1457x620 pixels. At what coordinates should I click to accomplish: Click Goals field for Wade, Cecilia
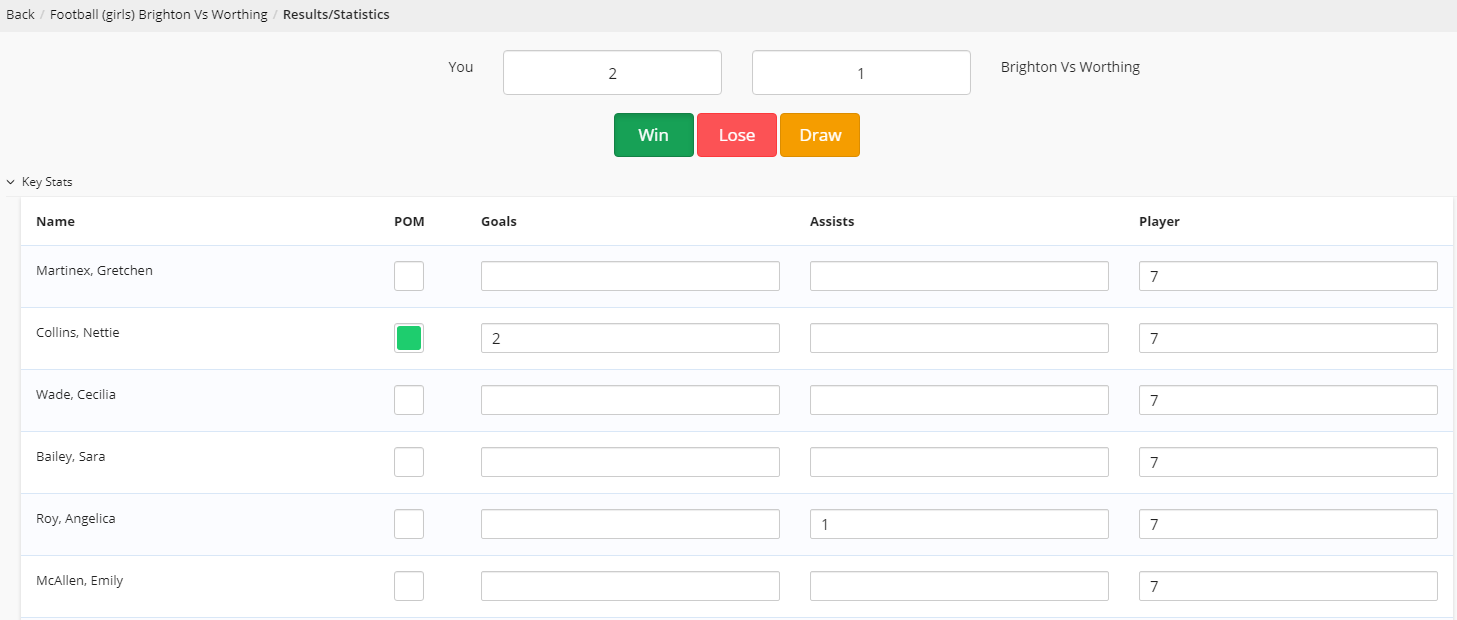pyautogui.click(x=630, y=400)
